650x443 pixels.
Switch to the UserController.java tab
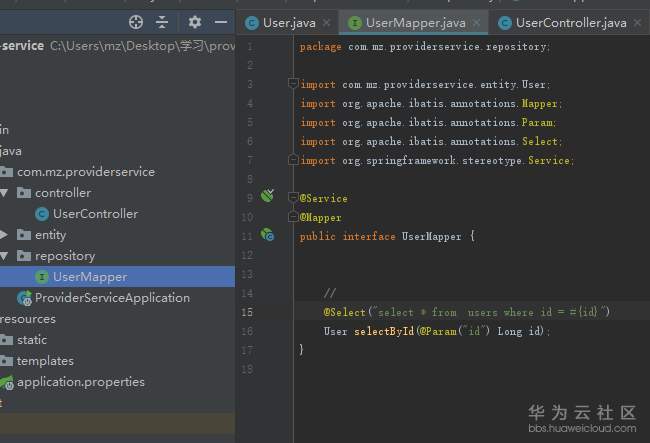click(x=571, y=23)
